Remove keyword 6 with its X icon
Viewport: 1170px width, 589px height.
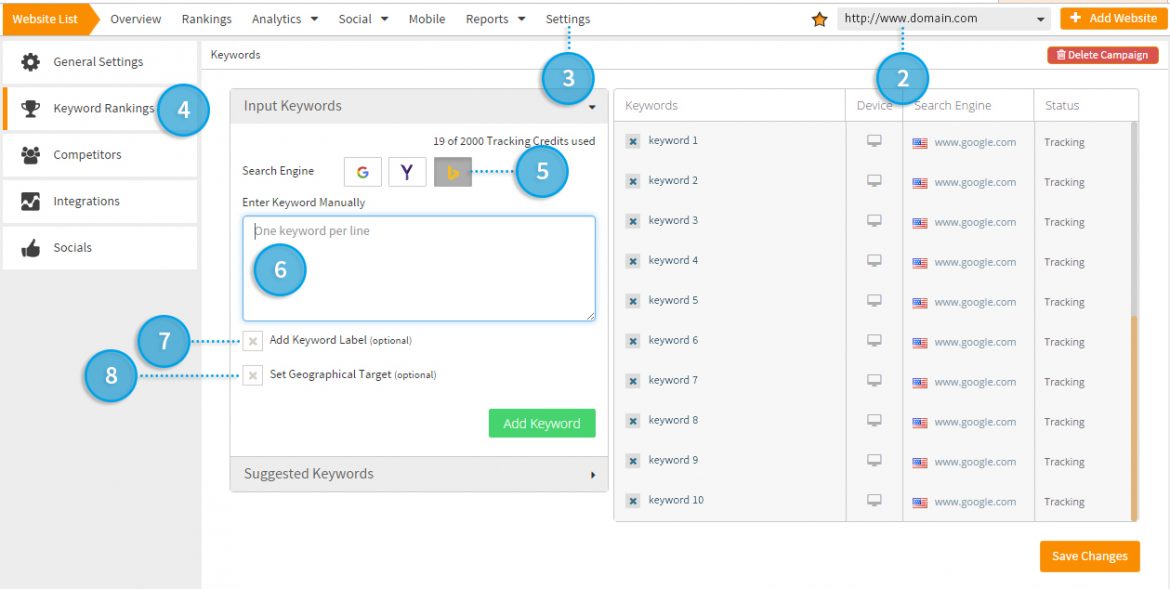[x=633, y=341]
